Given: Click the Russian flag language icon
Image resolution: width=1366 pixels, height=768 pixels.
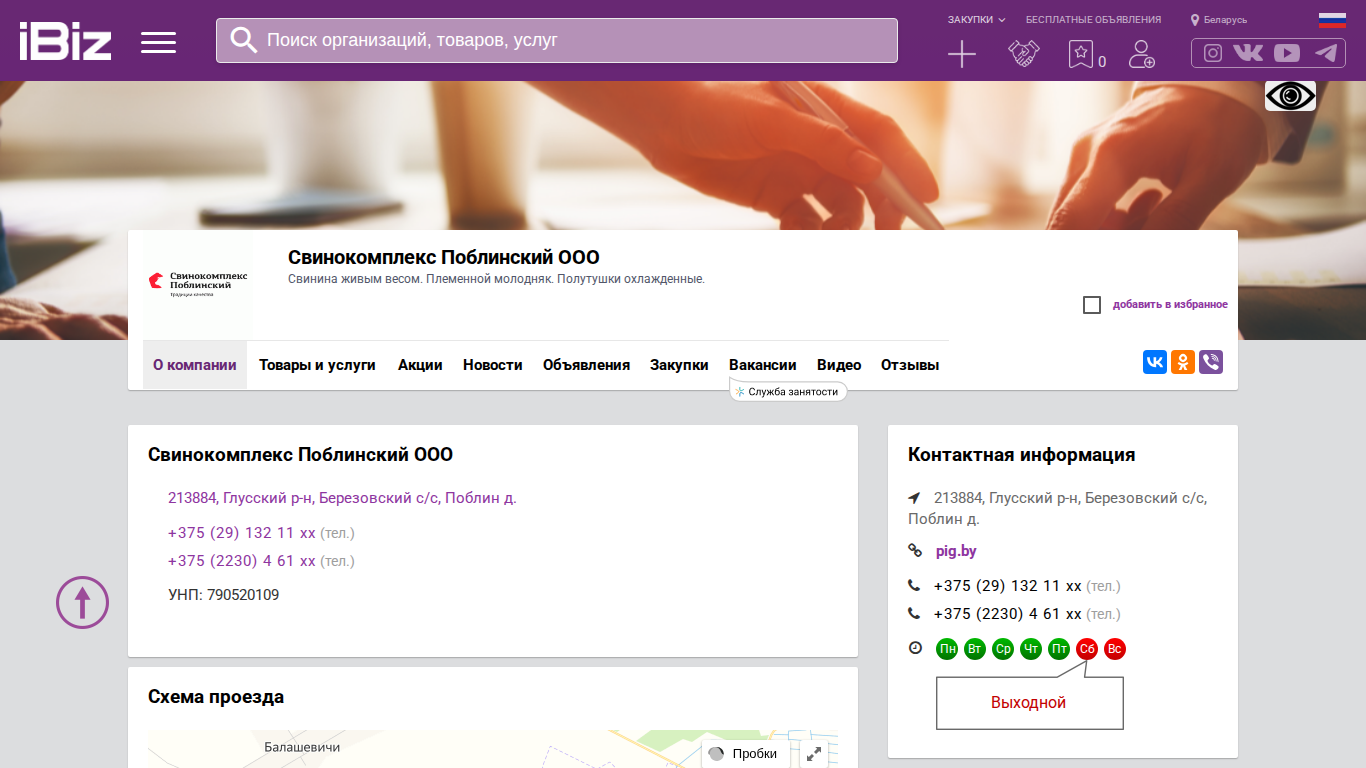Looking at the screenshot, I should [1332, 20].
